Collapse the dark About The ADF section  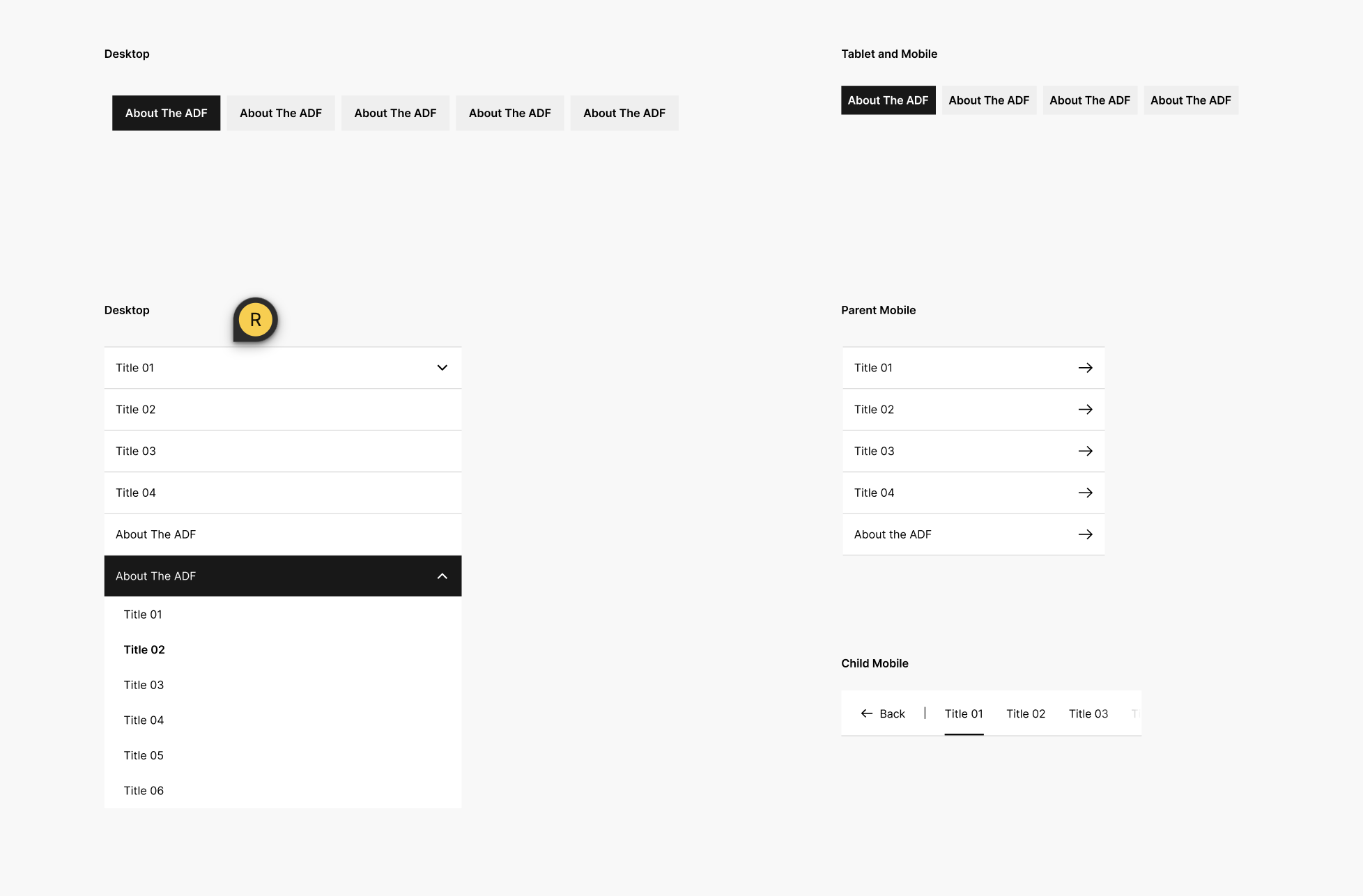[x=442, y=576]
